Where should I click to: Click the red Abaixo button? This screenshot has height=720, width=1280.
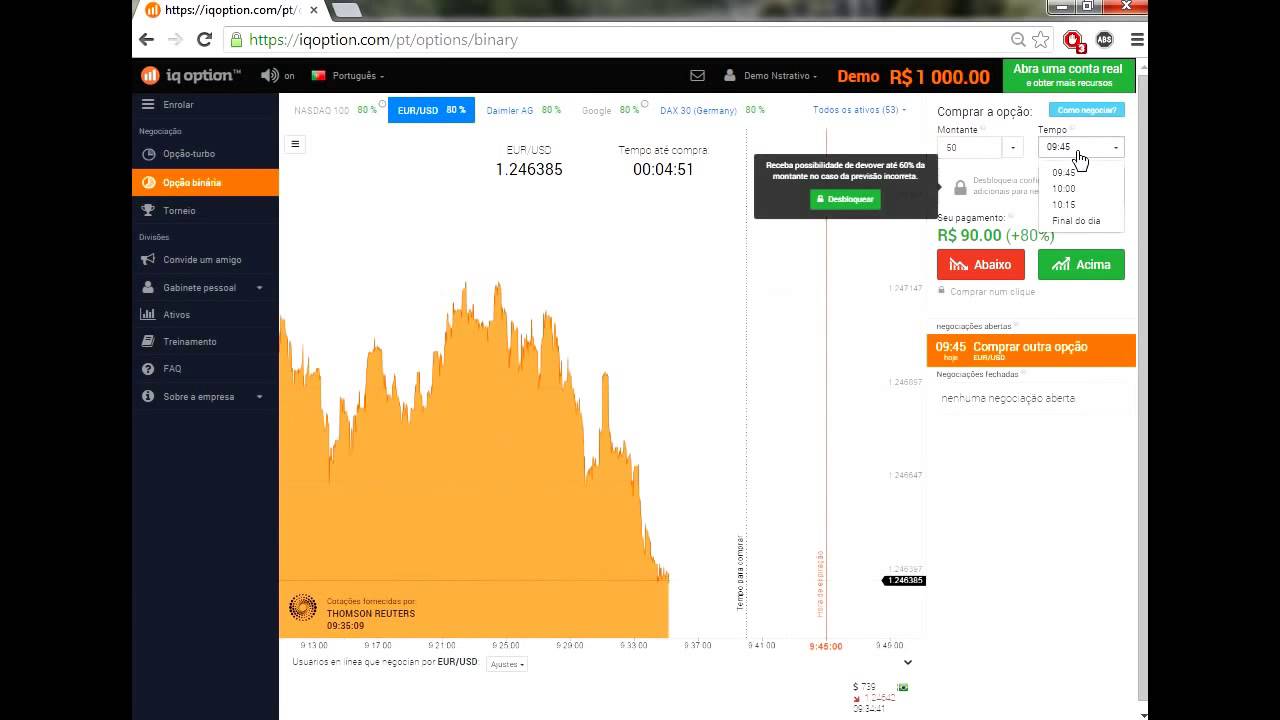[980, 264]
